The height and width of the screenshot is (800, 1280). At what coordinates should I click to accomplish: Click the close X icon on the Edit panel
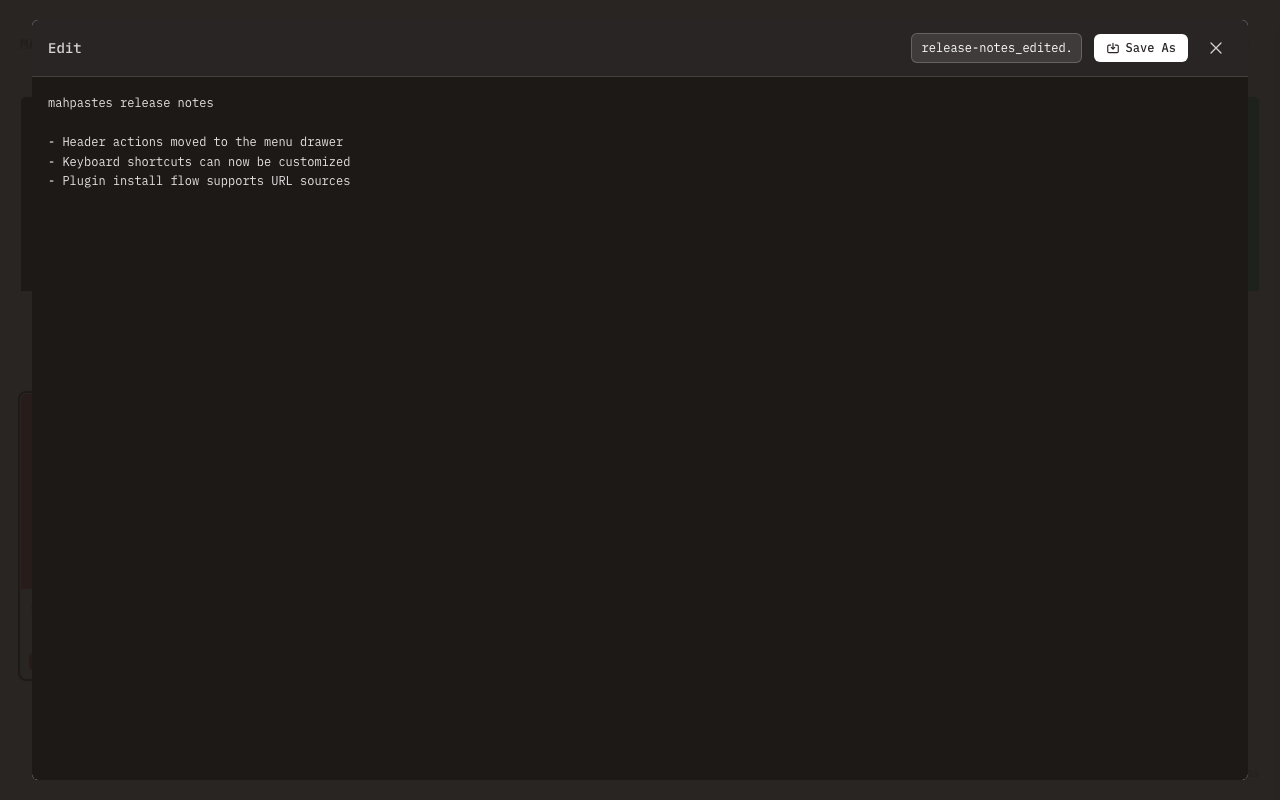pyautogui.click(x=1216, y=48)
